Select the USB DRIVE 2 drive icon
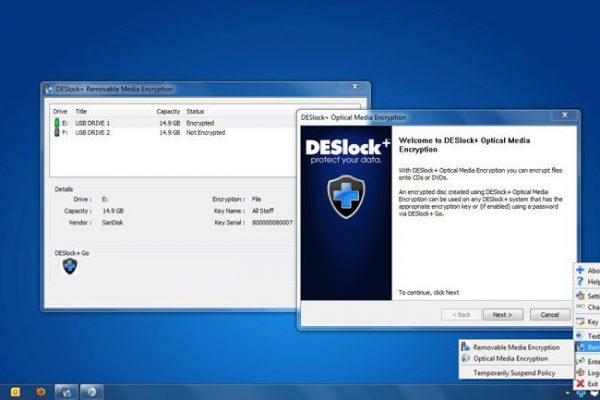Viewport: 600px width, 400px height. [56, 132]
